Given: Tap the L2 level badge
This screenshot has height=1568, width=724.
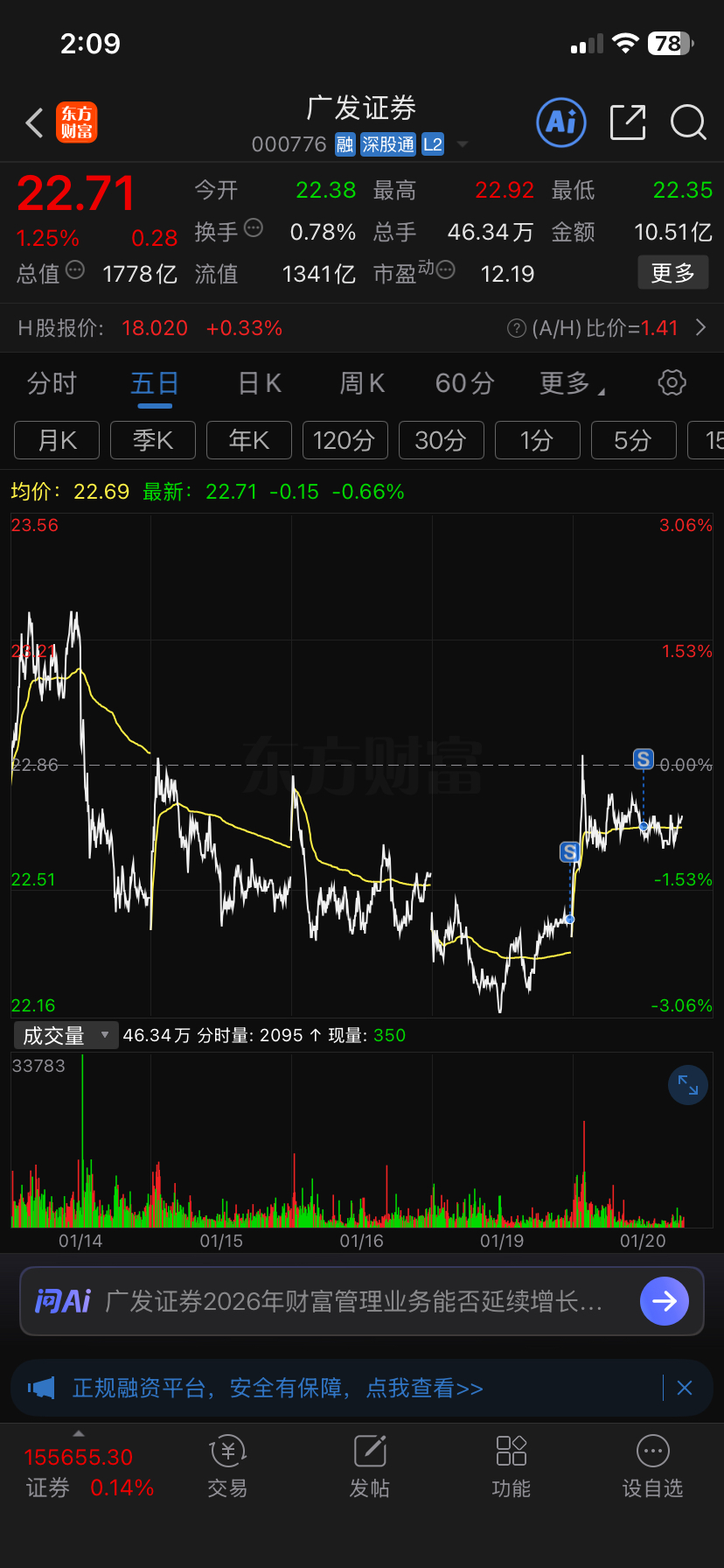Looking at the screenshot, I should click(x=433, y=144).
